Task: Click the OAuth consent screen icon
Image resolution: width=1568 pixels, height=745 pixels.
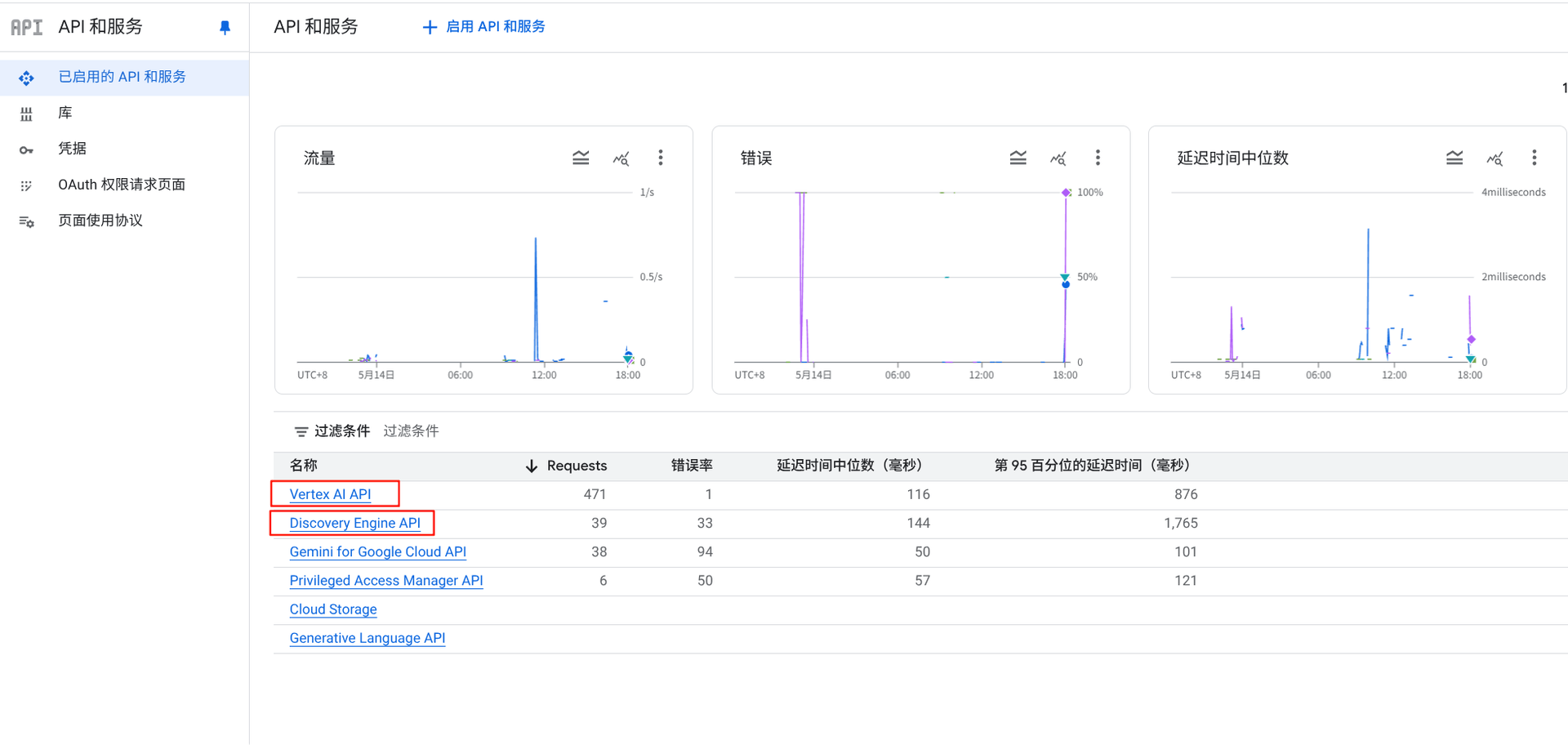Action: coord(26,185)
